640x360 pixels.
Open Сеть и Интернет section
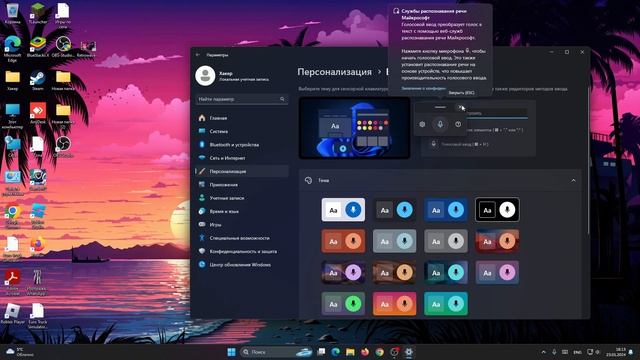point(242,158)
